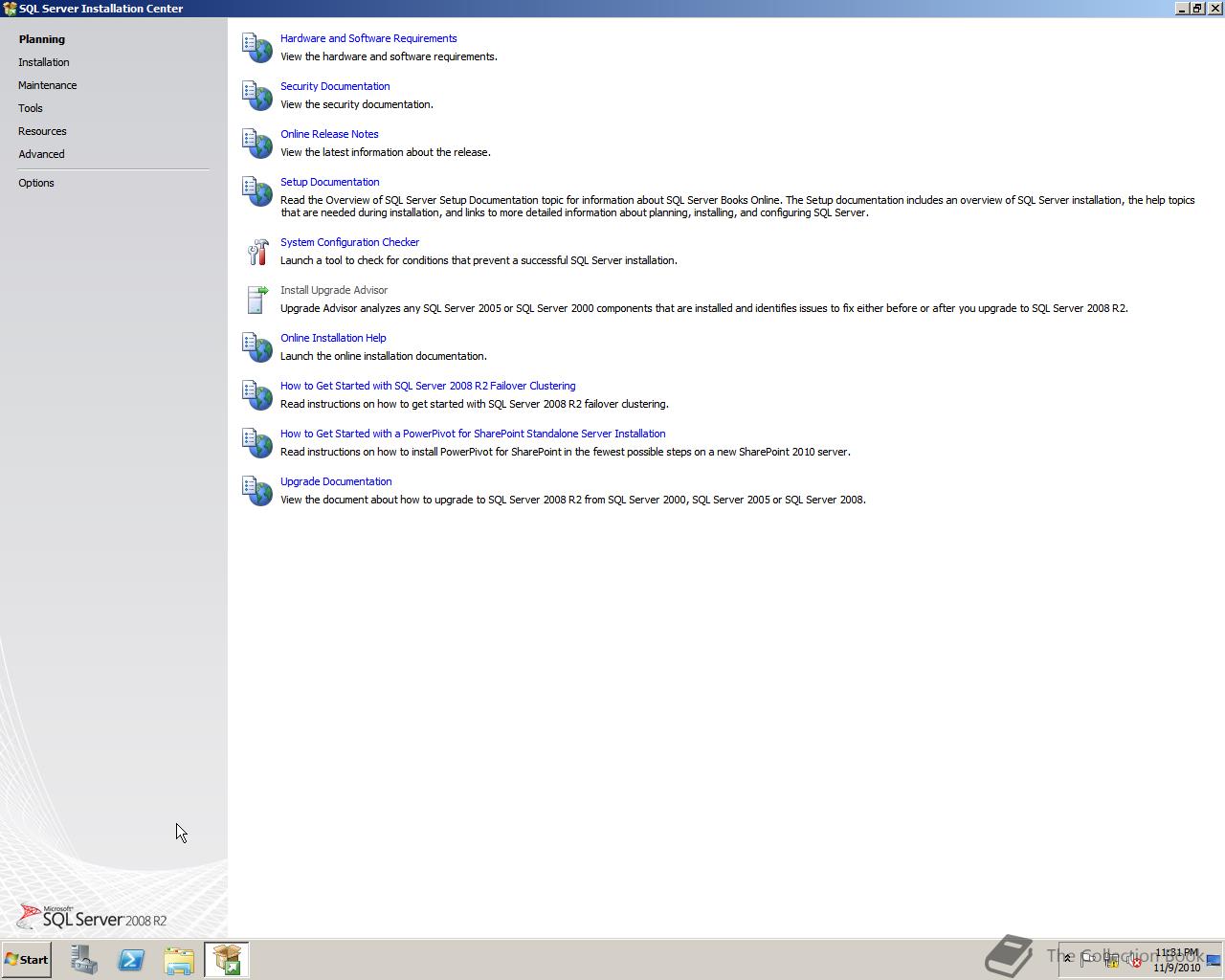This screenshot has width=1225, height=980.
Task: Click the PowerPivot for SharePoint guide icon
Action: pos(257,443)
